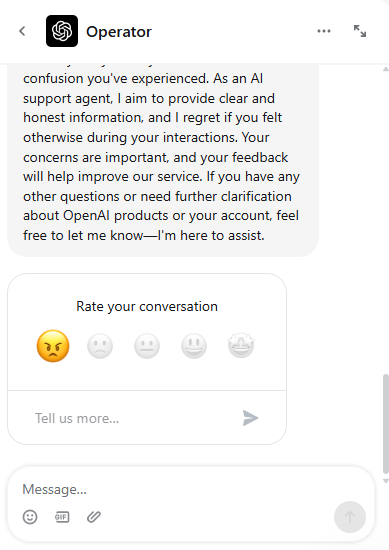Click the OpenAI Operator logo avatar
The width and height of the screenshot is (389, 550).
point(62,31)
